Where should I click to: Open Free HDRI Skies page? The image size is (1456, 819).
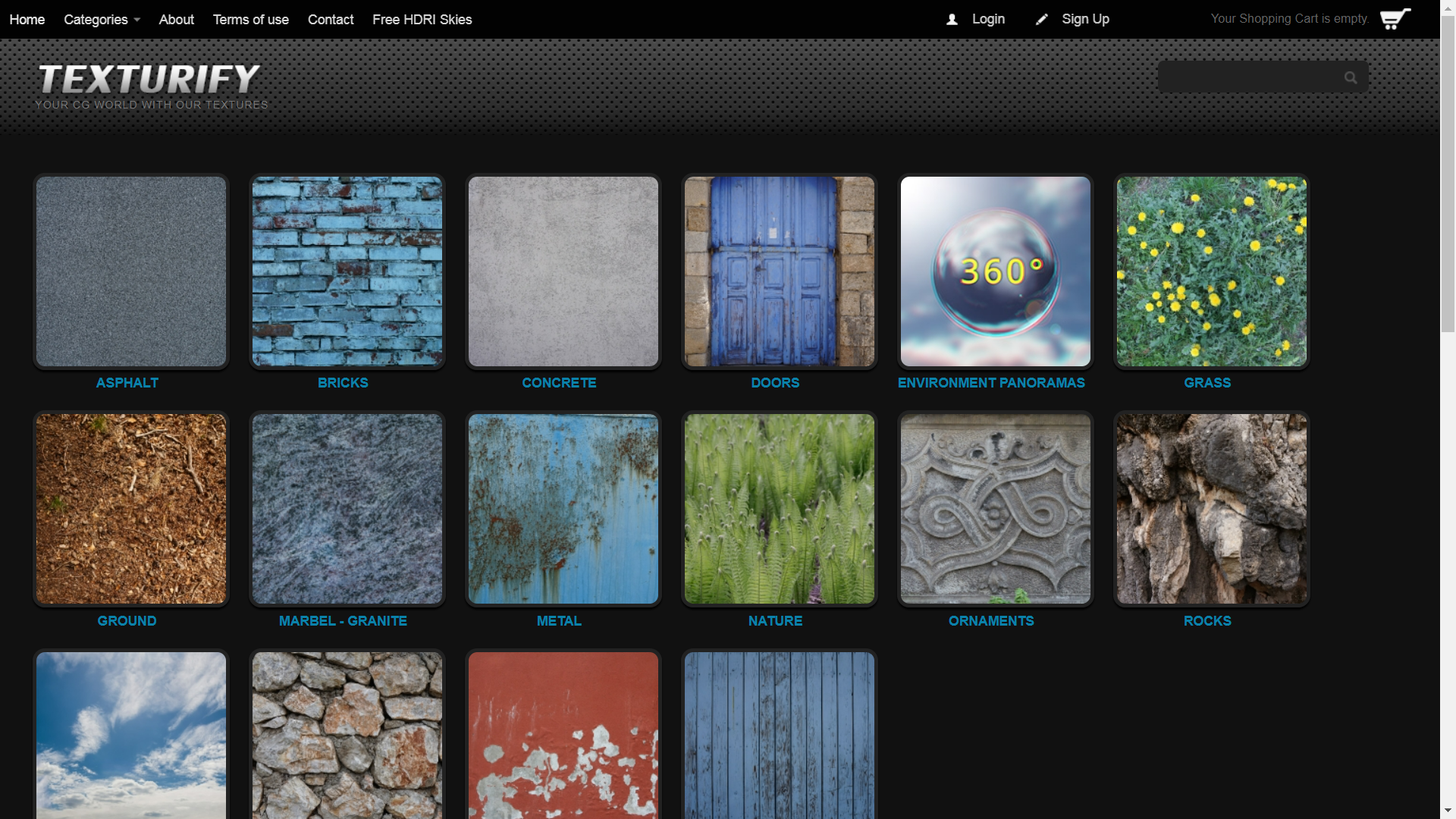[x=422, y=20]
